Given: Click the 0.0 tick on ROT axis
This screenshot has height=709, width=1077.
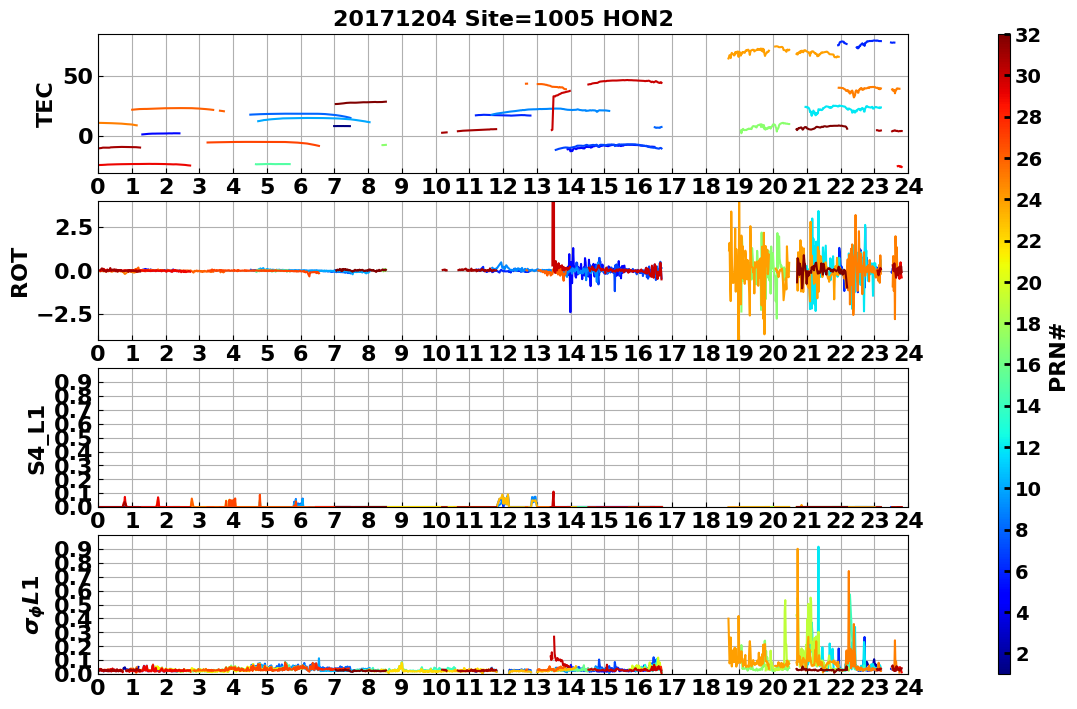Looking at the screenshot, I should [x=73, y=271].
